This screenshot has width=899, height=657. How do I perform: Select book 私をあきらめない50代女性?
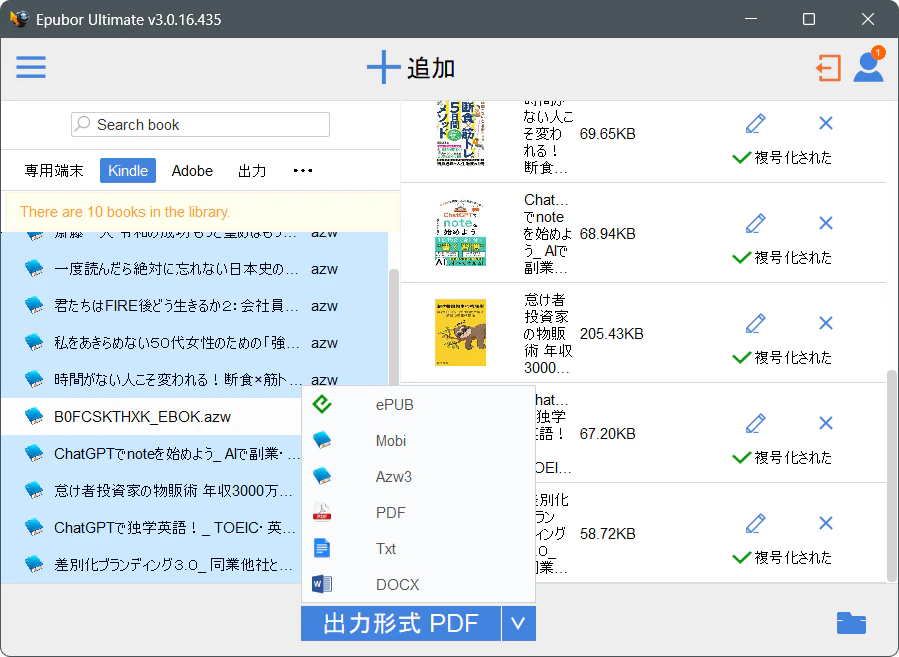(x=194, y=343)
